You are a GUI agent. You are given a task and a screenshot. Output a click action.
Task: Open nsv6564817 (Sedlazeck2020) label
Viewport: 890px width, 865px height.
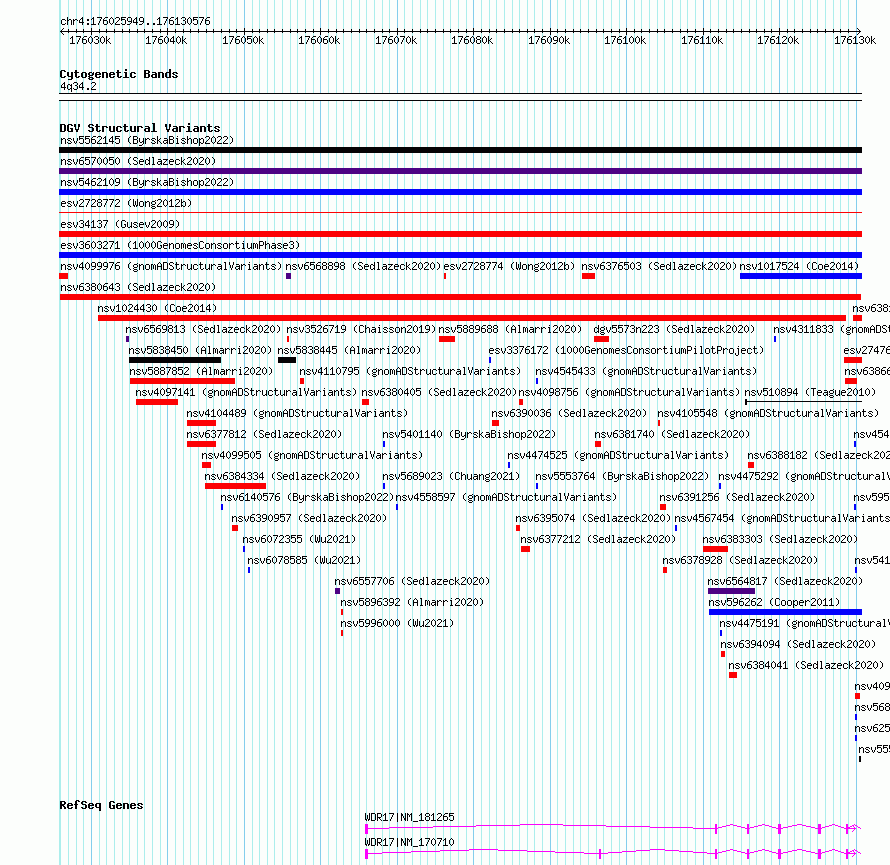click(785, 581)
